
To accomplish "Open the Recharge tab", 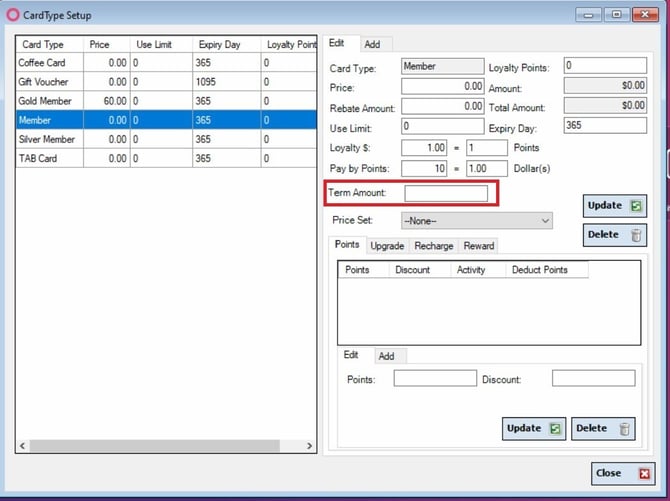I will pos(433,246).
